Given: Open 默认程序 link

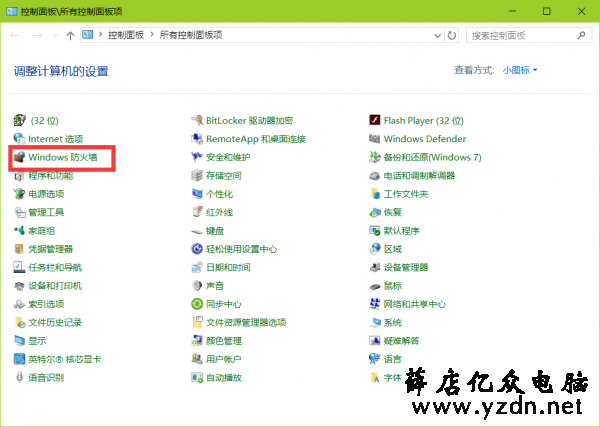Looking at the screenshot, I should click(x=401, y=231).
